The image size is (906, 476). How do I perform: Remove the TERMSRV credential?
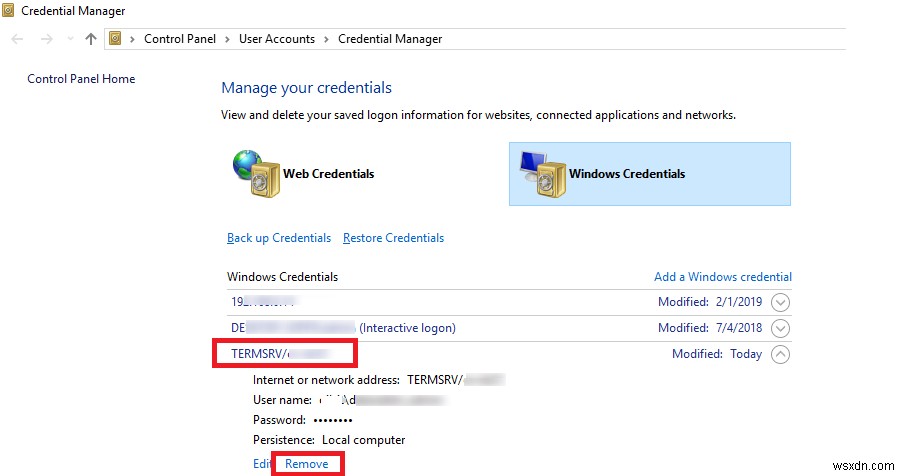(306, 464)
